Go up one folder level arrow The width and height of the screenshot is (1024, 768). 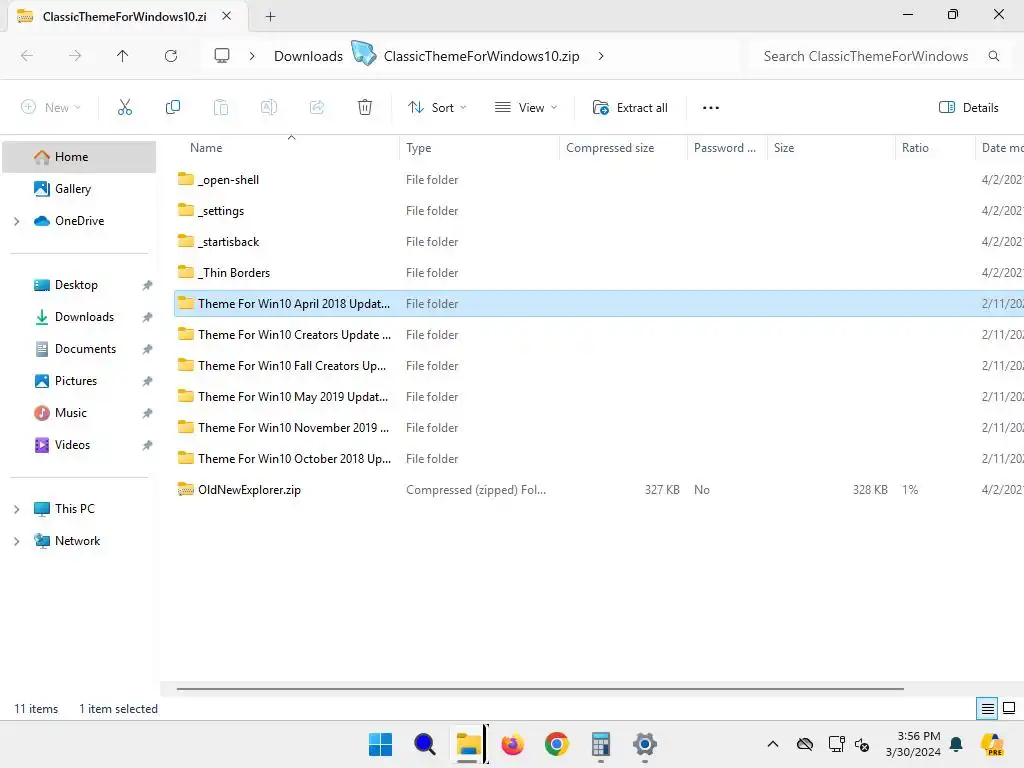click(123, 56)
